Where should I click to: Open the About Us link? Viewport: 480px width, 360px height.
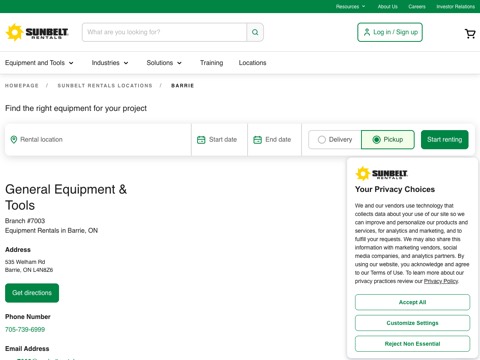click(387, 7)
